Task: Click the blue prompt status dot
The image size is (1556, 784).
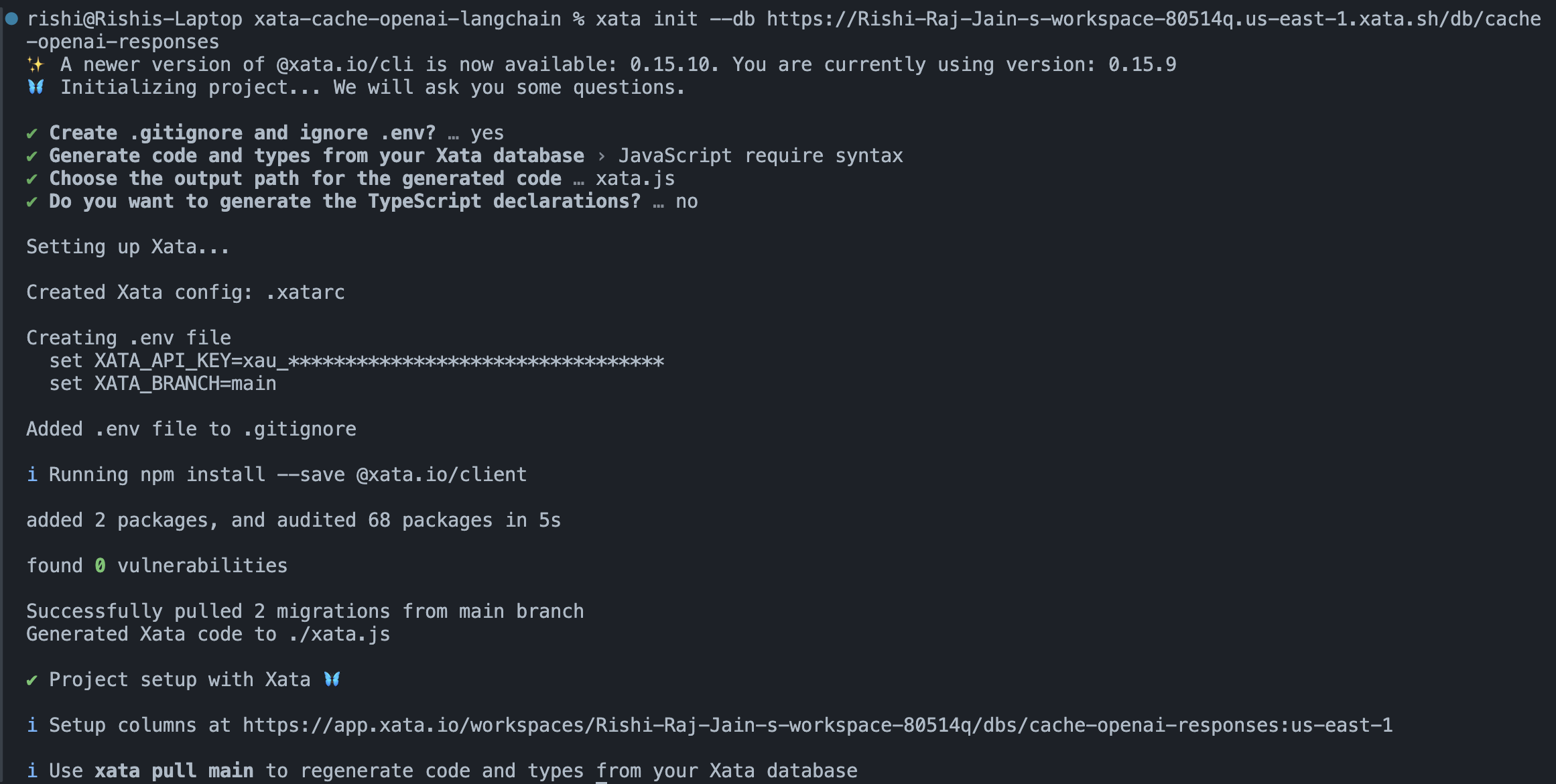Action: tap(11, 19)
